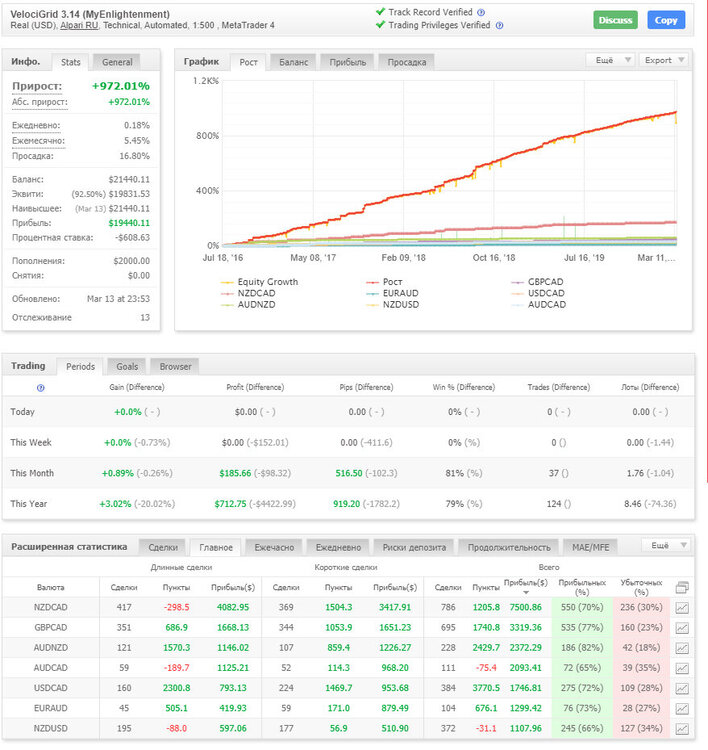
Task: Open the Ежечасно statistics tab
Action: pyautogui.click(x=274, y=548)
